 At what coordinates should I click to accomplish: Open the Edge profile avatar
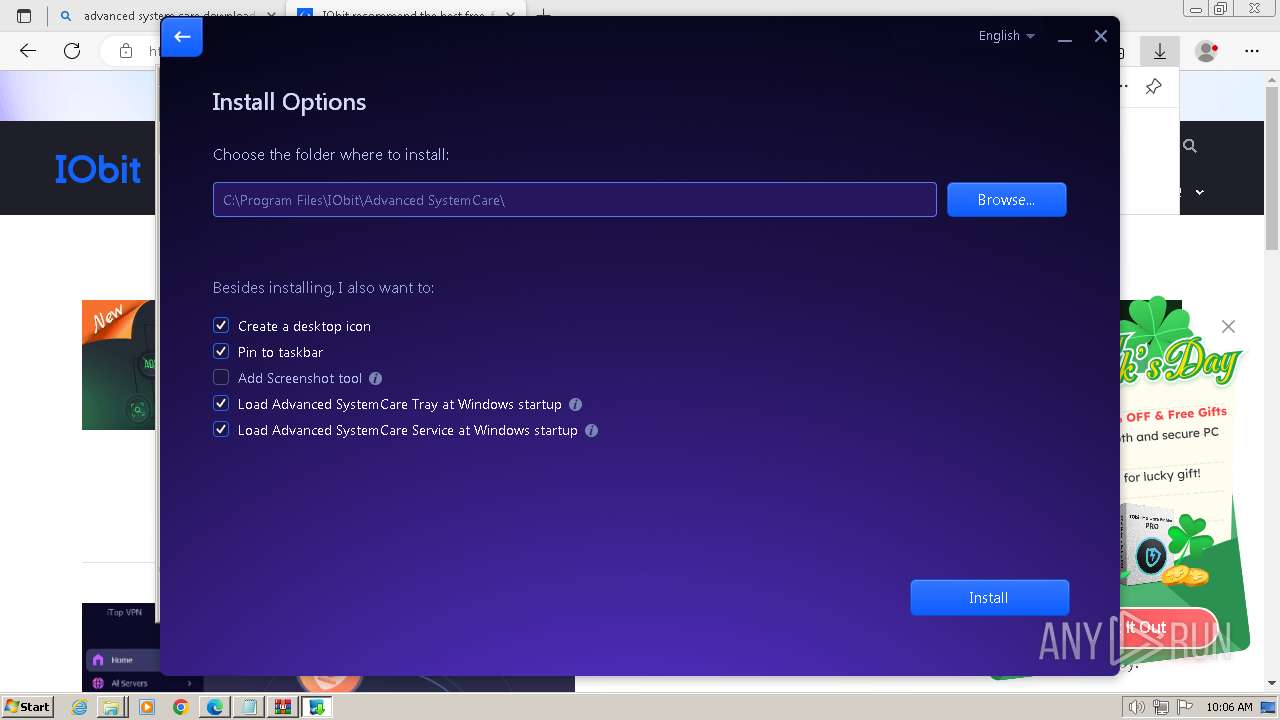point(1207,51)
